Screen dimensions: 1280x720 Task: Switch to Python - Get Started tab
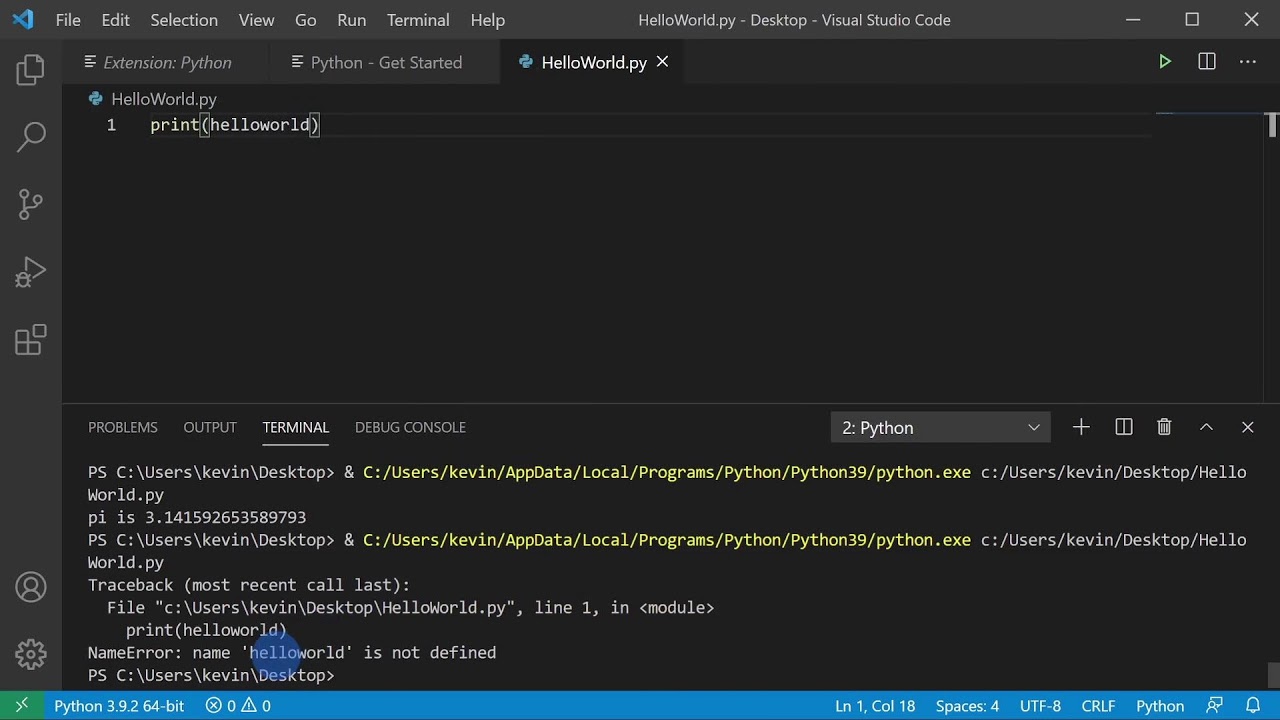(x=386, y=62)
